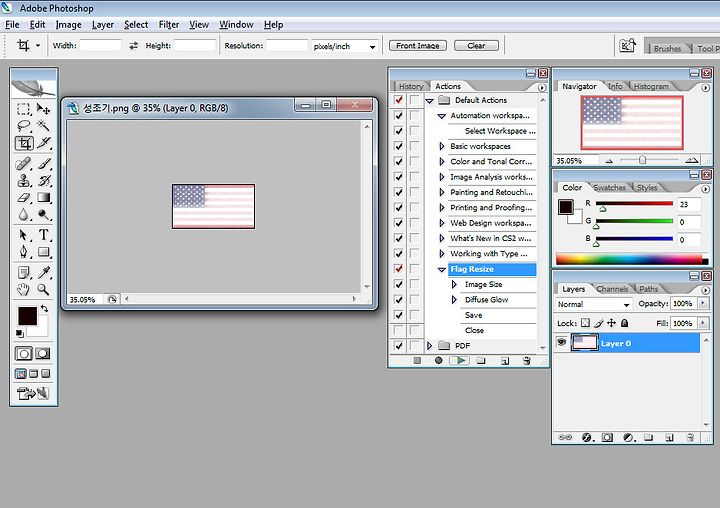Click Begin recording in Actions panel
The width and height of the screenshot is (720, 508).
[x=439, y=361]
